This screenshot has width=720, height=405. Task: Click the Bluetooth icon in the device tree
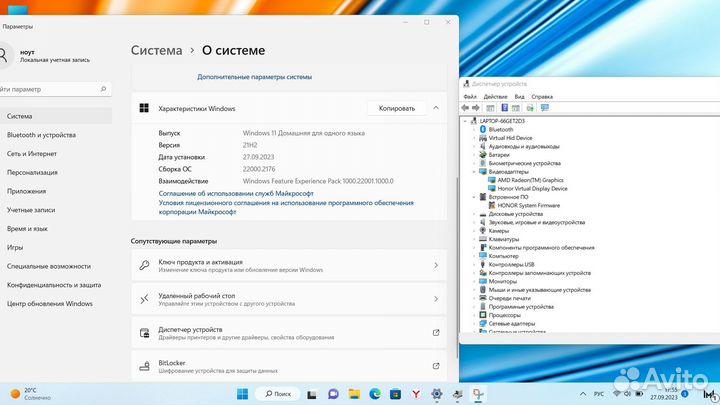pos(483,129)
